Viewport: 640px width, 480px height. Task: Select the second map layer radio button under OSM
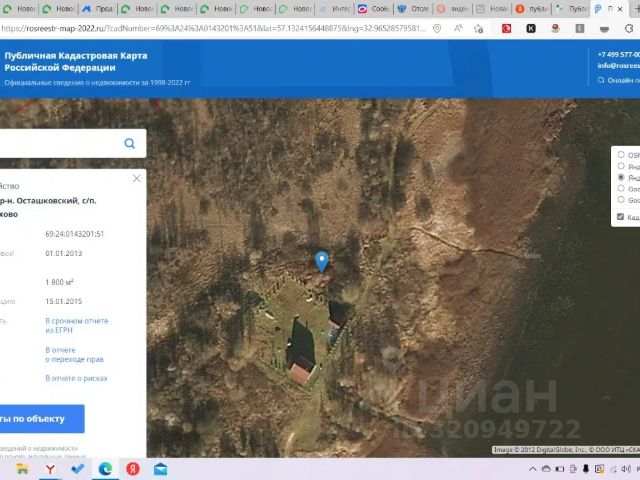coord(621,166)
